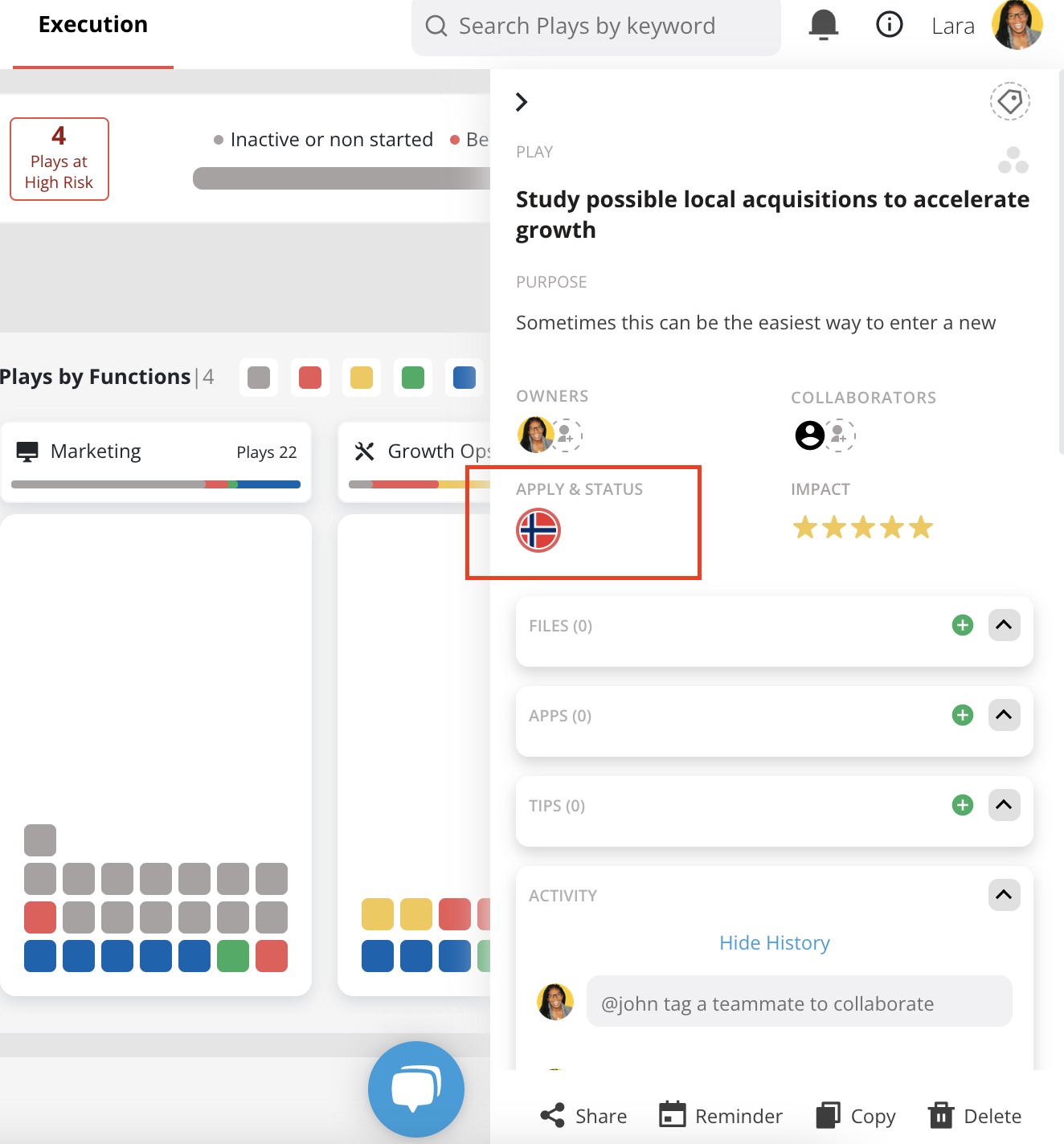Add an app with the green plus
The image size is (1064, 1144).
click(962, 715)
